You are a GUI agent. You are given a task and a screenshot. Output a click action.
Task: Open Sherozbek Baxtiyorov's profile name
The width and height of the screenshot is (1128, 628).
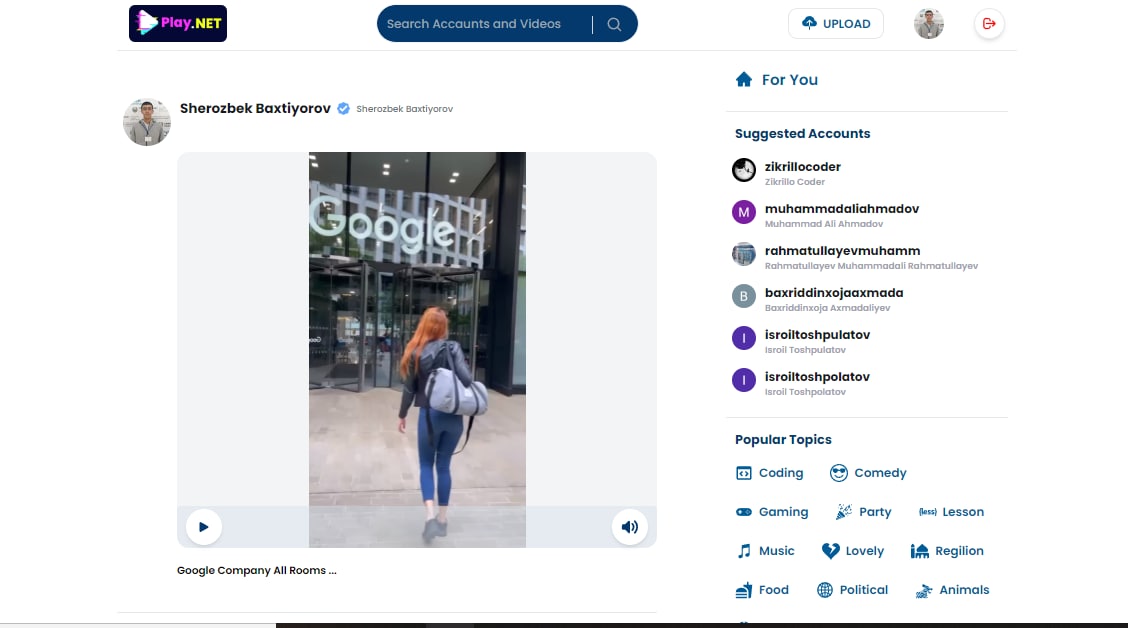pos(255,108)
